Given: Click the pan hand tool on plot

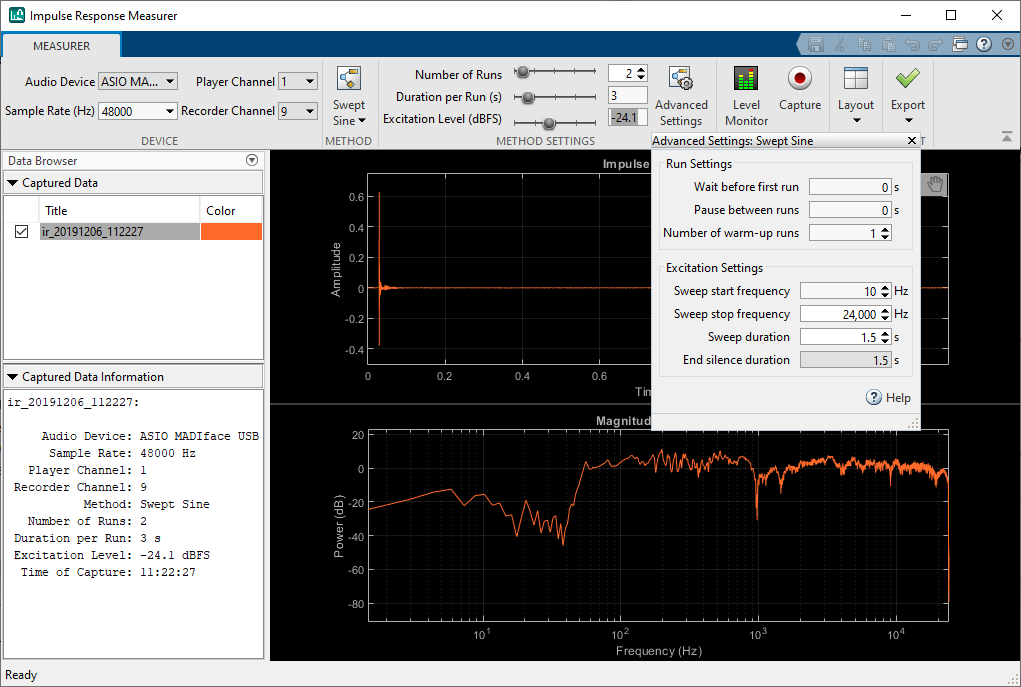Looking at the screenshot, I should 936,183.
